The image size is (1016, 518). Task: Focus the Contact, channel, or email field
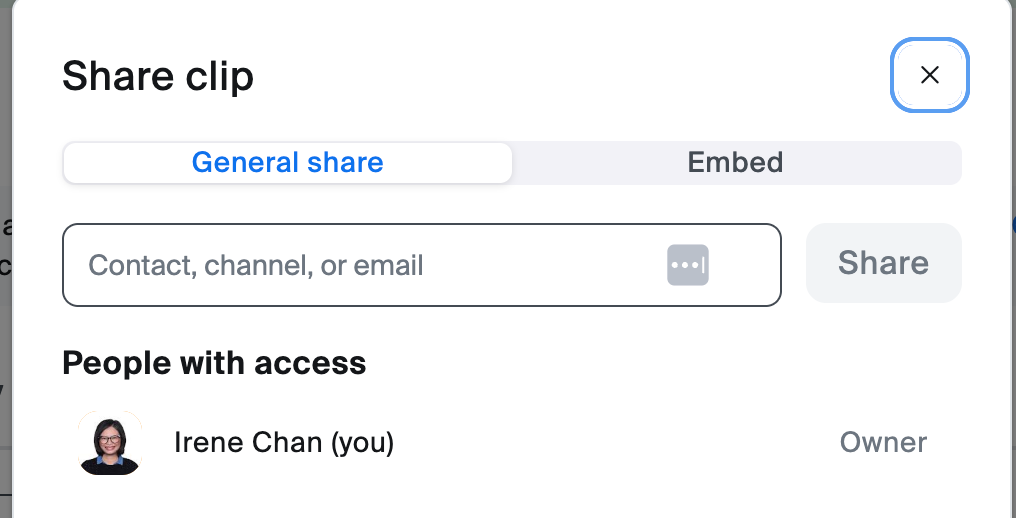(360, 265)
